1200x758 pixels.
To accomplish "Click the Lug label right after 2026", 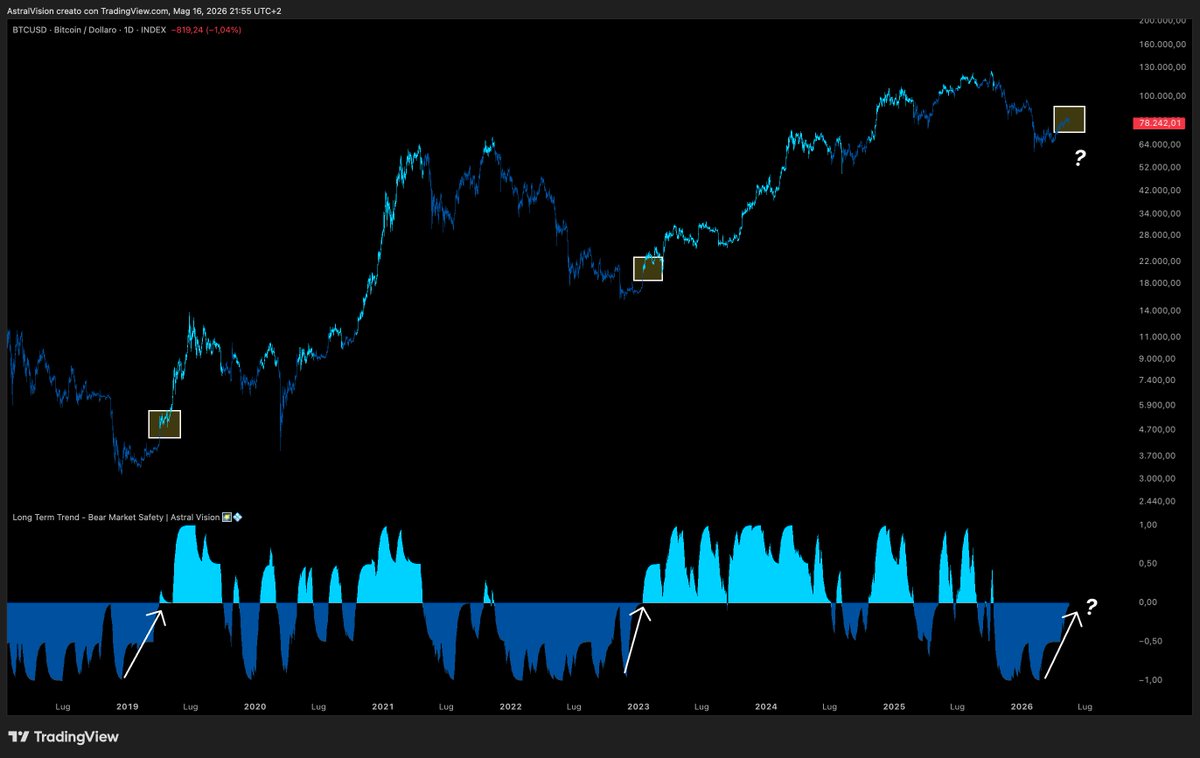I will click(1084, 706).
